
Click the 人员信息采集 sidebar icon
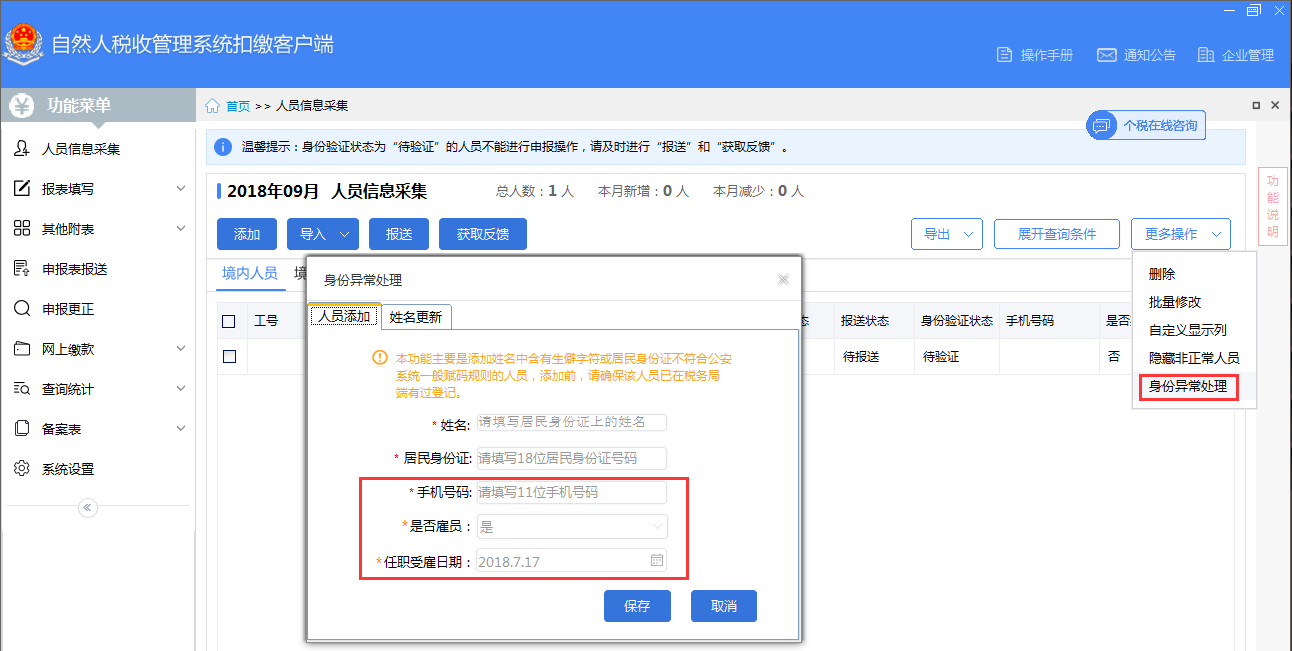[21, 149]
